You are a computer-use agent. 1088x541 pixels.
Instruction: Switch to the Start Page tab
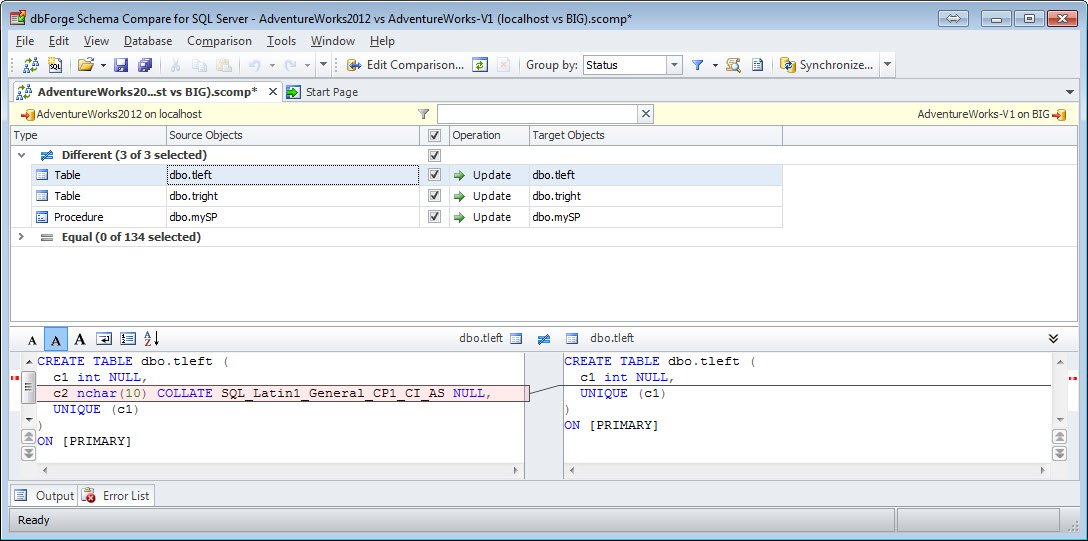pos(323,92)
